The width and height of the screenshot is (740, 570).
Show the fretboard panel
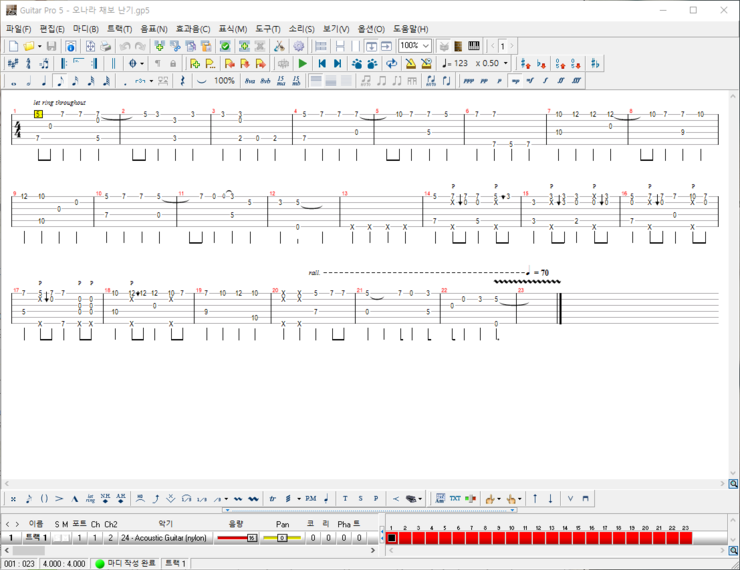(458, 46)
